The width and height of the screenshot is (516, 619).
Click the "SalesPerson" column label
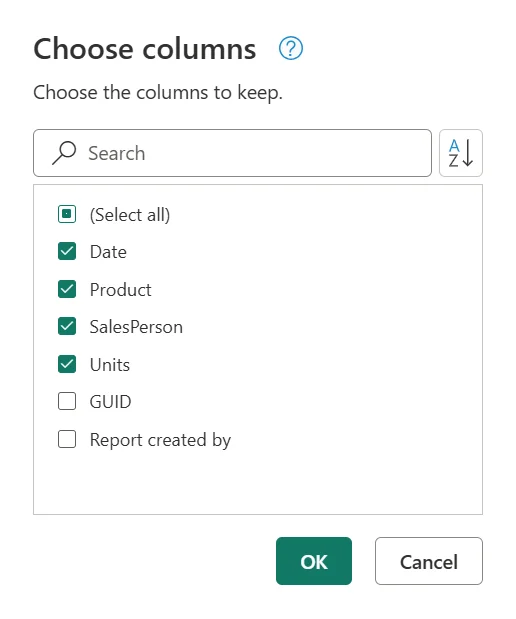(136, 327)
